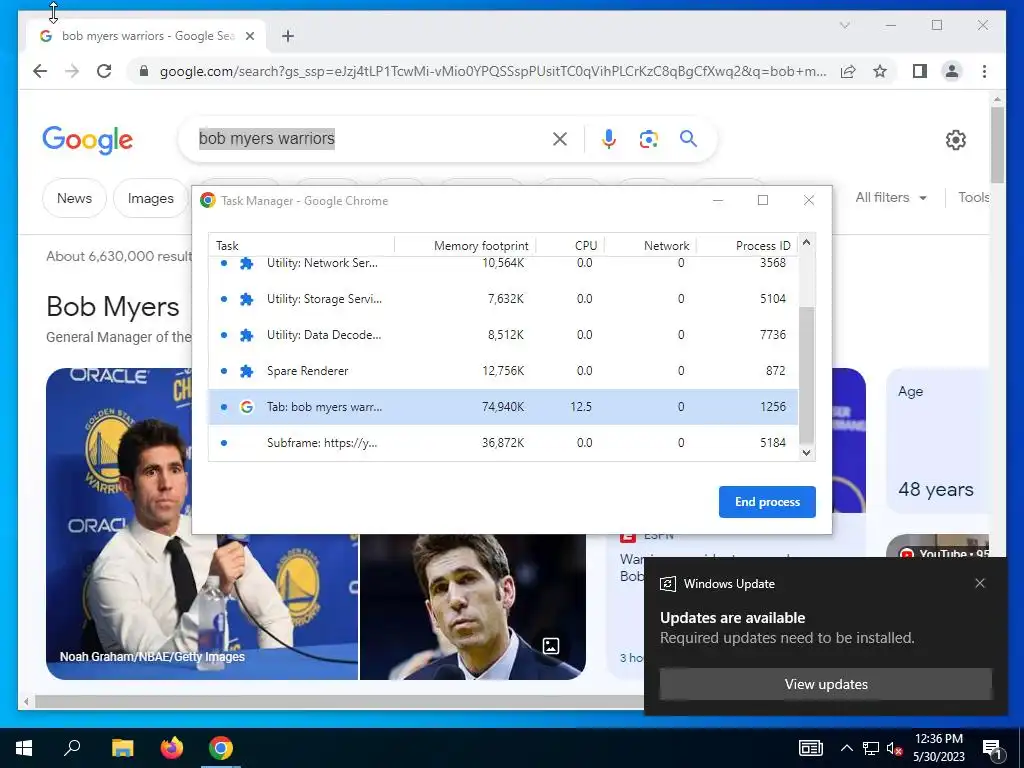Screen dimensions: 1024x768
Task: Click the forward navigation arrow
Action: (x=72, y=71)
